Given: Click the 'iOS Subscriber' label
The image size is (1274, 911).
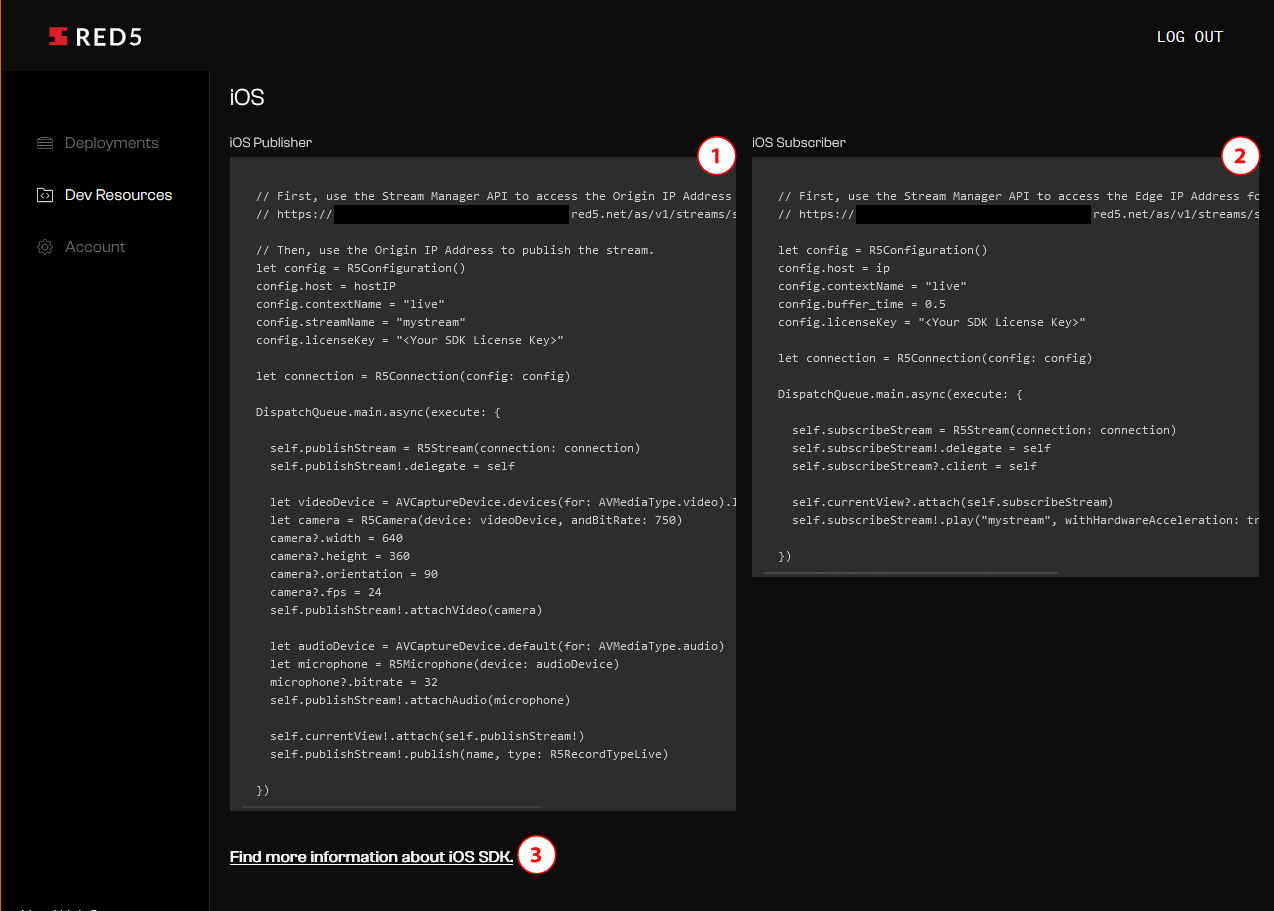Looking at the screenshot, I should [x=799, y=142].
